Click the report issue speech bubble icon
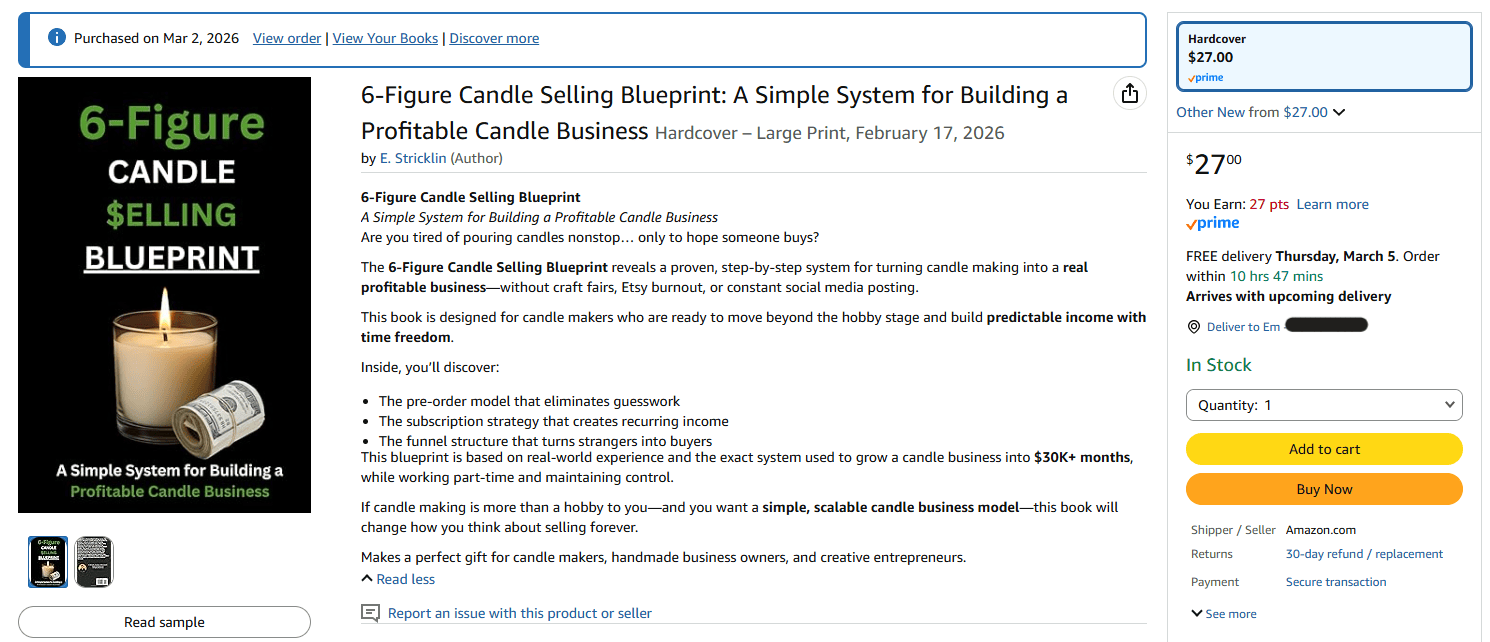 [x=370, y=613]
